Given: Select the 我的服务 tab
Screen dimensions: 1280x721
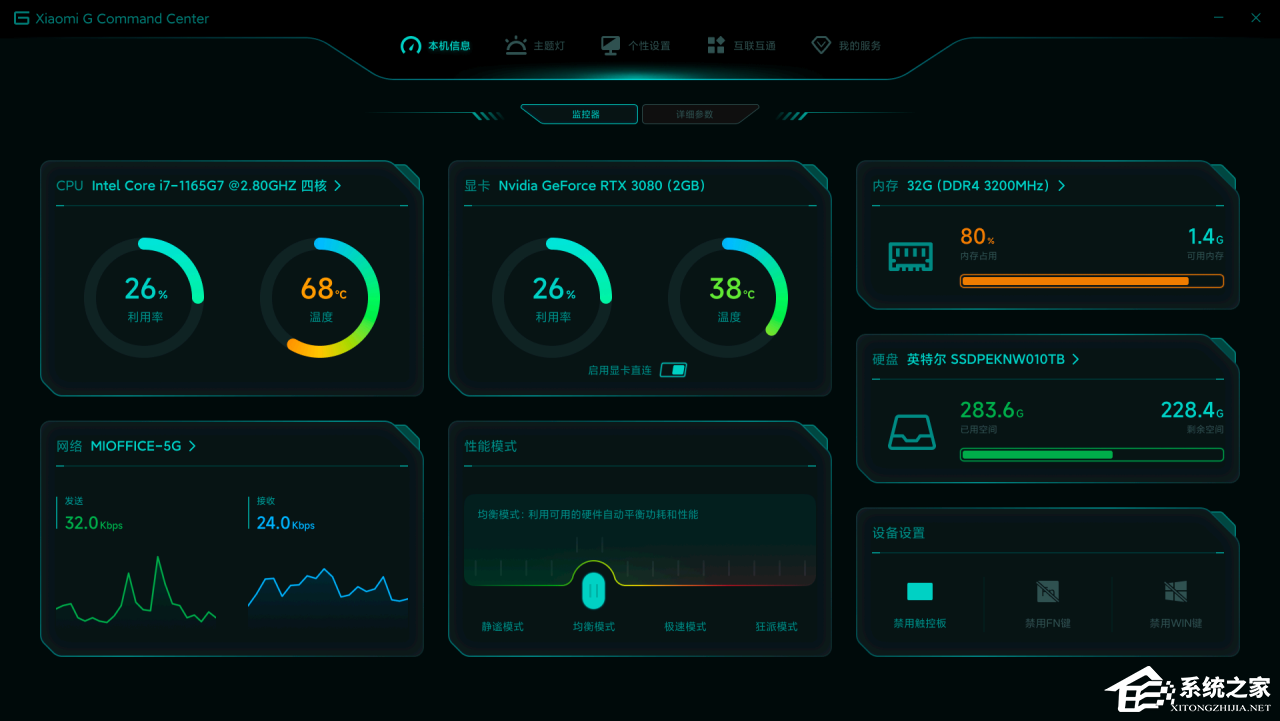Looking at the screenshot, I should [x=846, y=45].
